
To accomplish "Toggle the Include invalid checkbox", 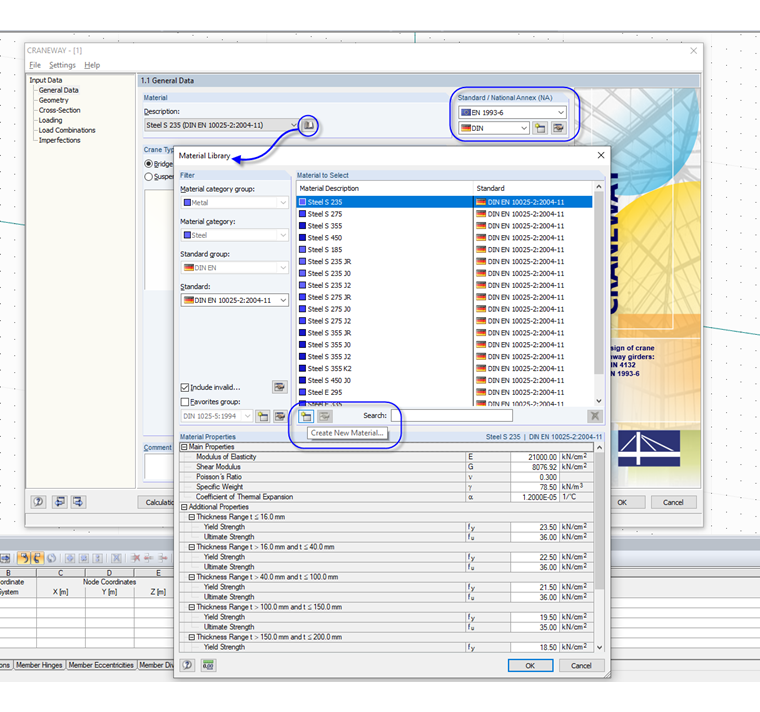I will [185, 387].
